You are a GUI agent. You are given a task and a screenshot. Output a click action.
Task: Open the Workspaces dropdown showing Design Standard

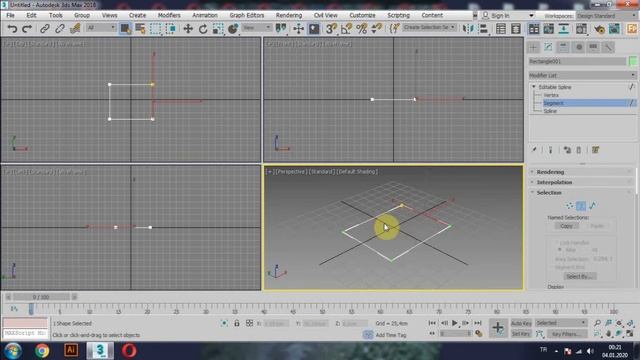[x=607, y=16]
